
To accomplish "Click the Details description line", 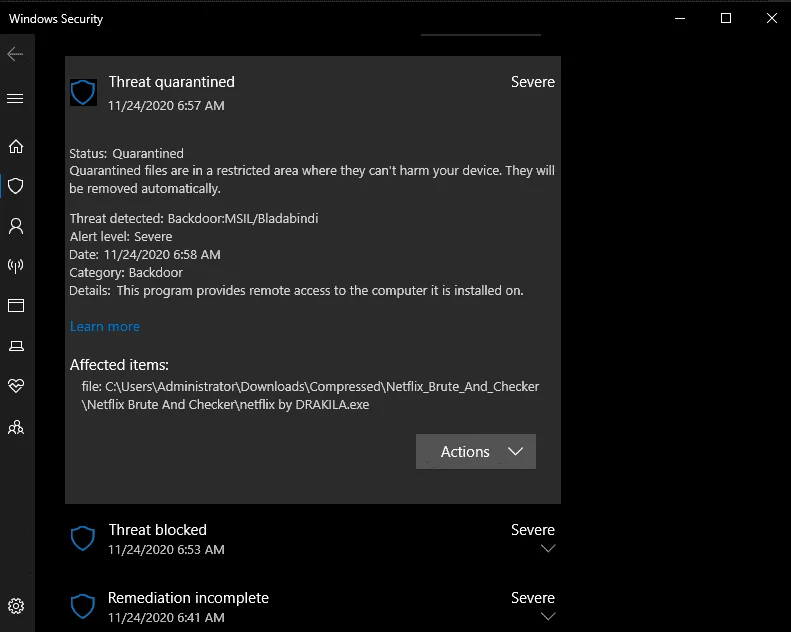I will [x=296, y=291].
